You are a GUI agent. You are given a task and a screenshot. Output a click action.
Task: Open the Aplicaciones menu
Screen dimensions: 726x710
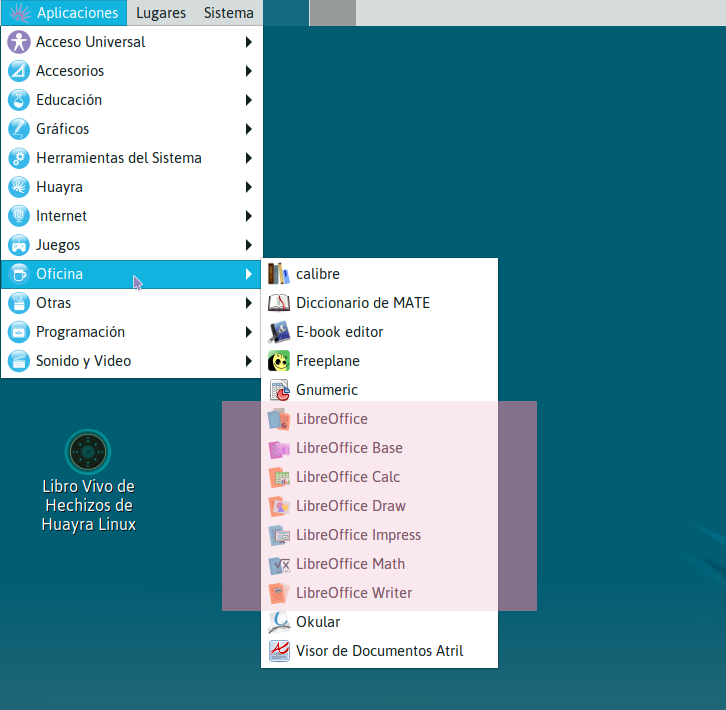coord(64,13)
